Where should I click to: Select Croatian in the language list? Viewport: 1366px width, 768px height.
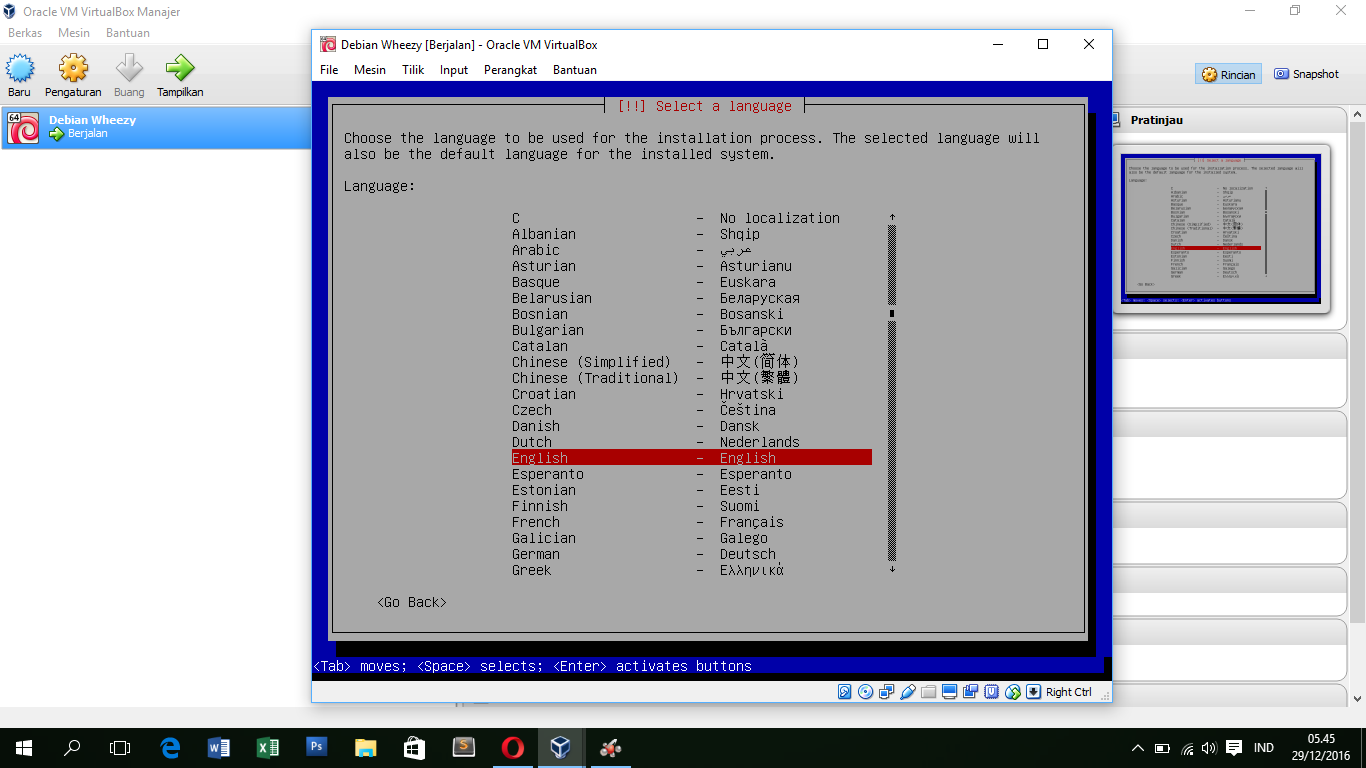coord(692,394)
